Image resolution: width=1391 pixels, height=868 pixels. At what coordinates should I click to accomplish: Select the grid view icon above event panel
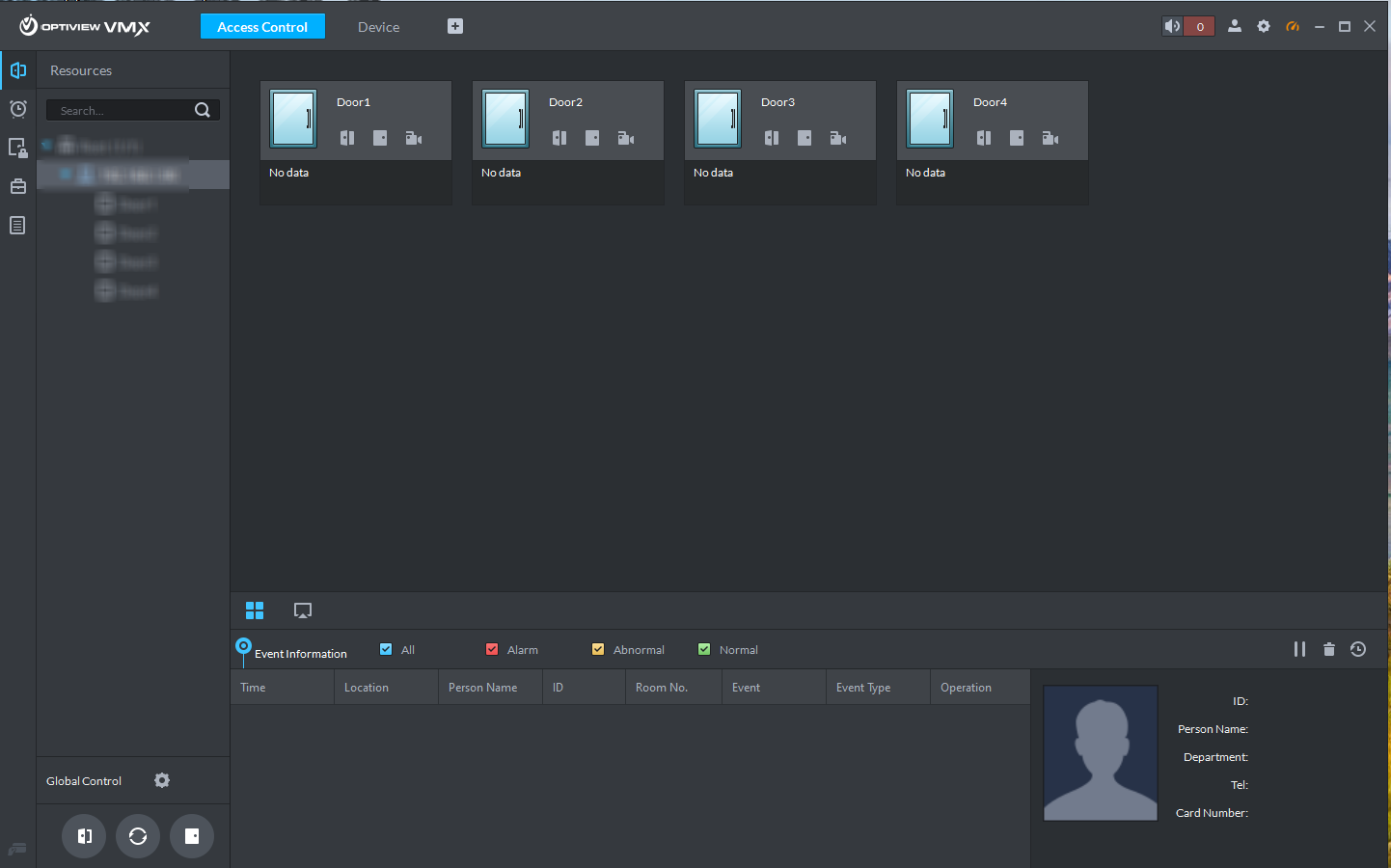(255, 610)
